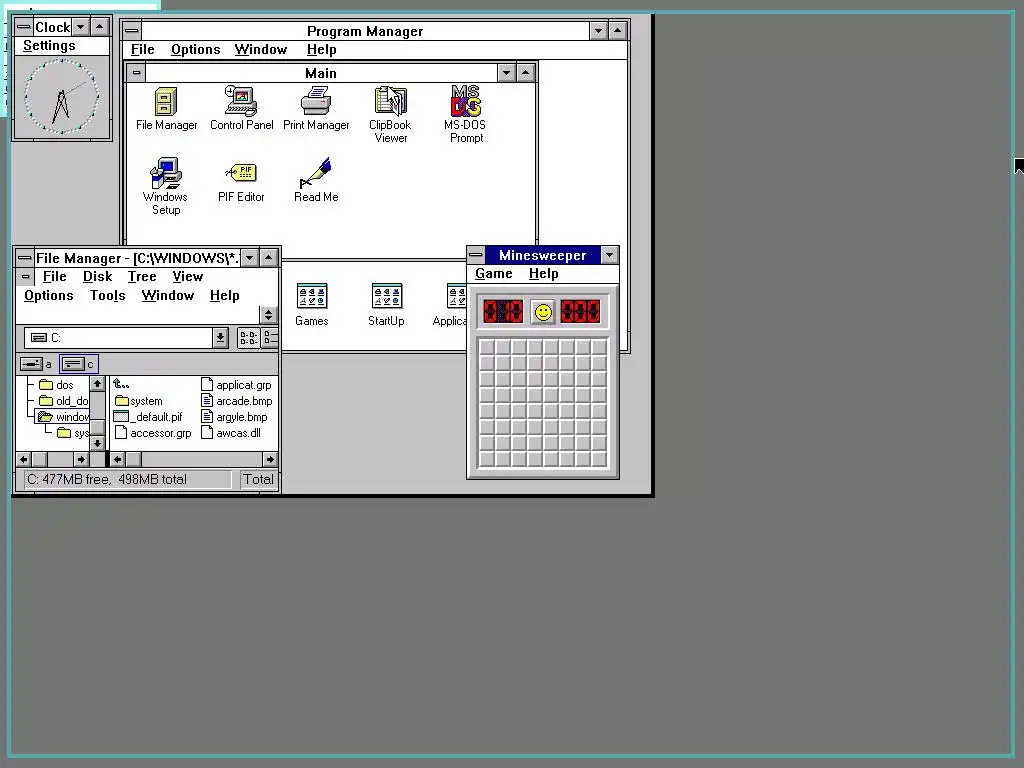This screenshot has width=1024, height=768.
Task: Open Minesweeper Game menu
Action: click(x=494, y=274)
